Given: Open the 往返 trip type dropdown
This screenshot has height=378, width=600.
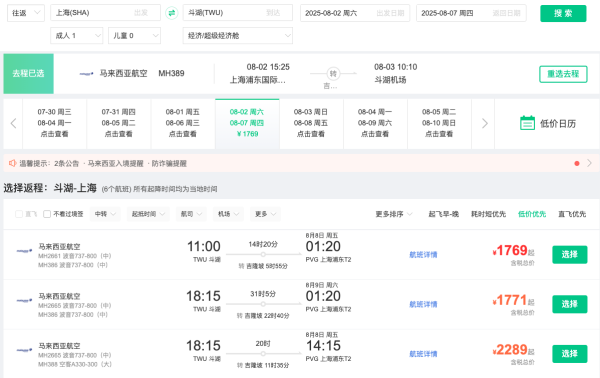Looking at the screenshot, I should tap(26, 13).
